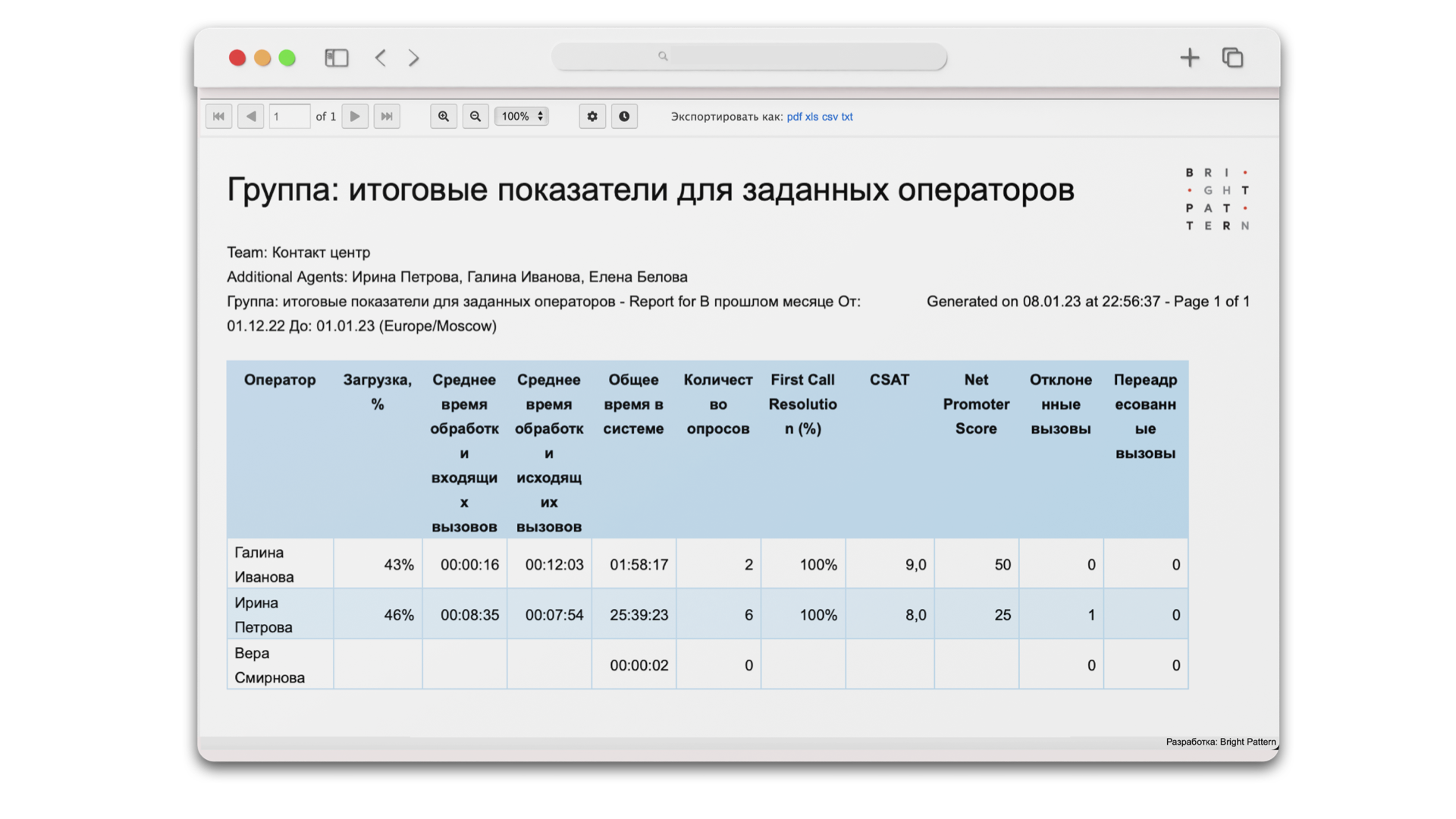The image size is (1456, 819).
Task: Open the clock schedule button
Action: pyautogui.click(x=624, y=116)
